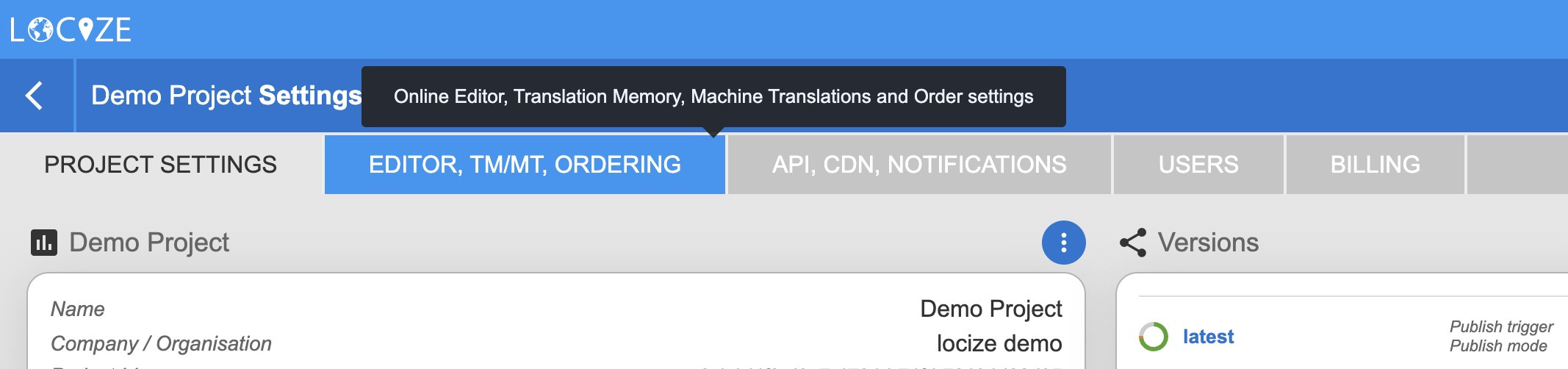Click the Publish mode label
This screenshot has height=369, width=1568.
point(1497,345)
